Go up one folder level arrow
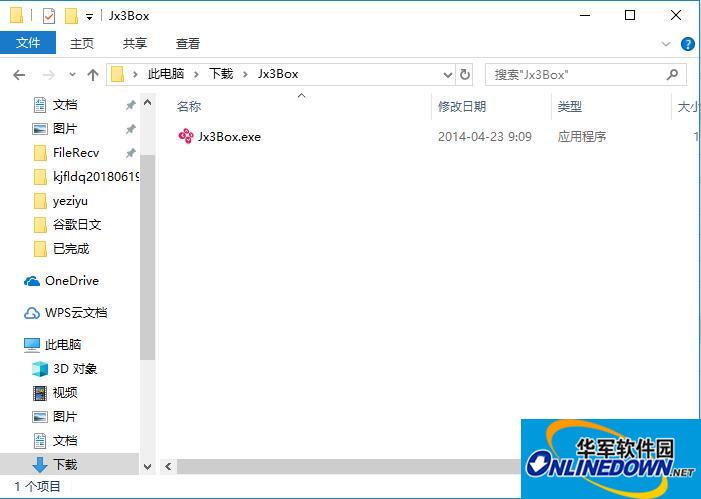Viewport: 701px width, 499px height. [x=93, y=75]
